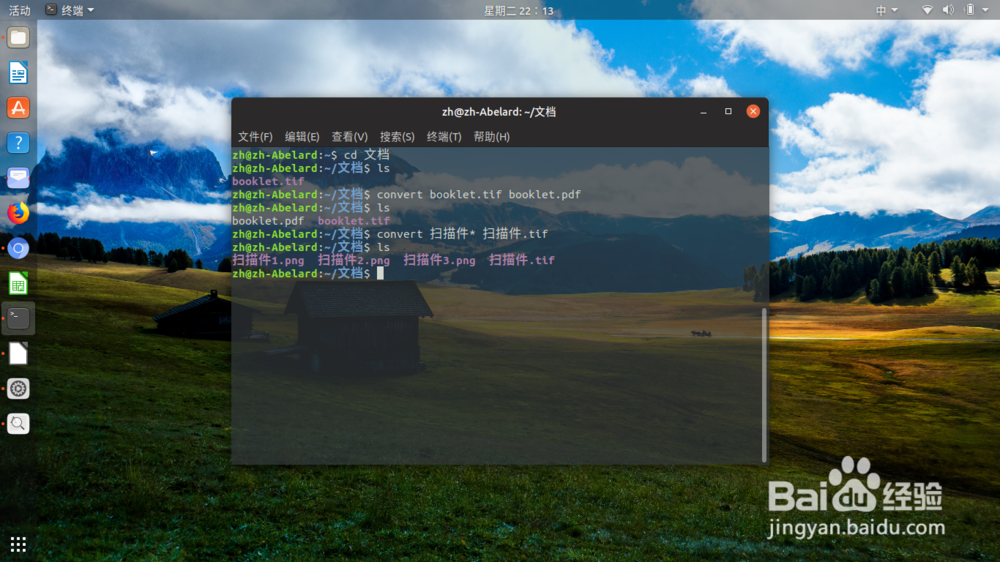Image resolution: width=1000 pixels, height=562 pixels.
Task: Open the 搜索(S) menu
Action: pos(397,137)
